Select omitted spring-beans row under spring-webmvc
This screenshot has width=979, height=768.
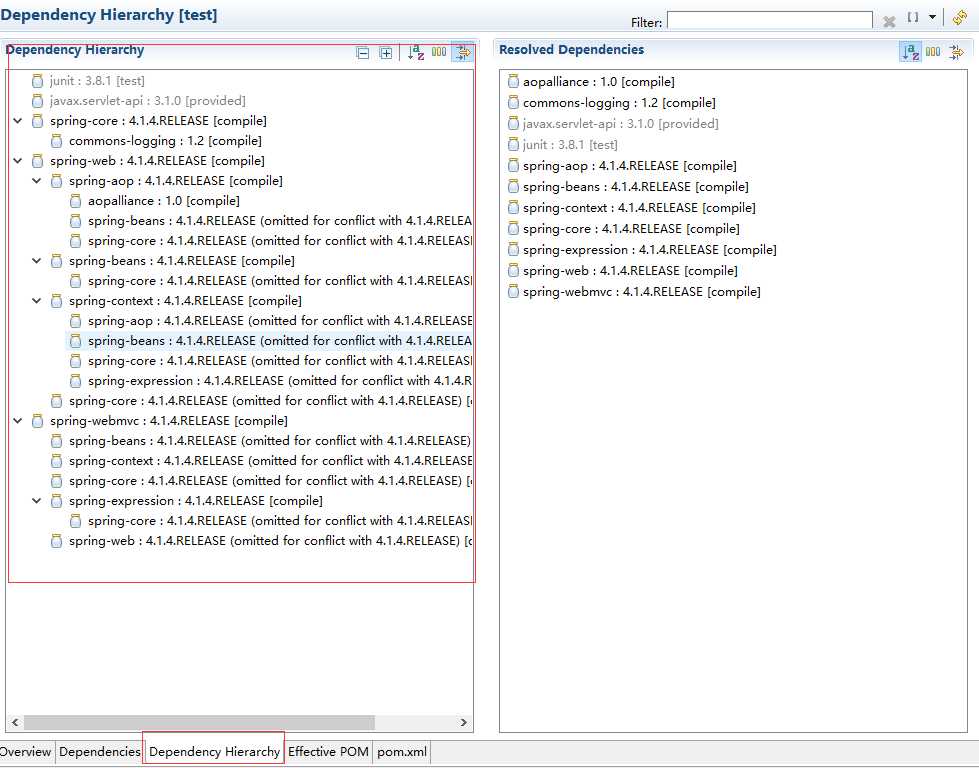click(x=270, y=440)
